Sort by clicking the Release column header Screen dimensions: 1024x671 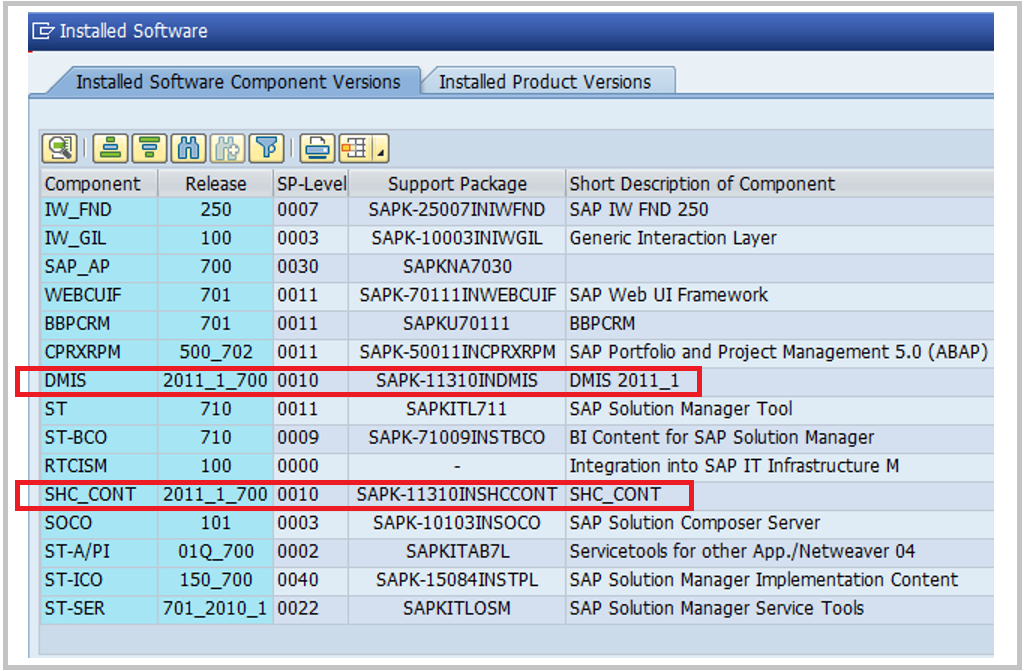[212, 183]
